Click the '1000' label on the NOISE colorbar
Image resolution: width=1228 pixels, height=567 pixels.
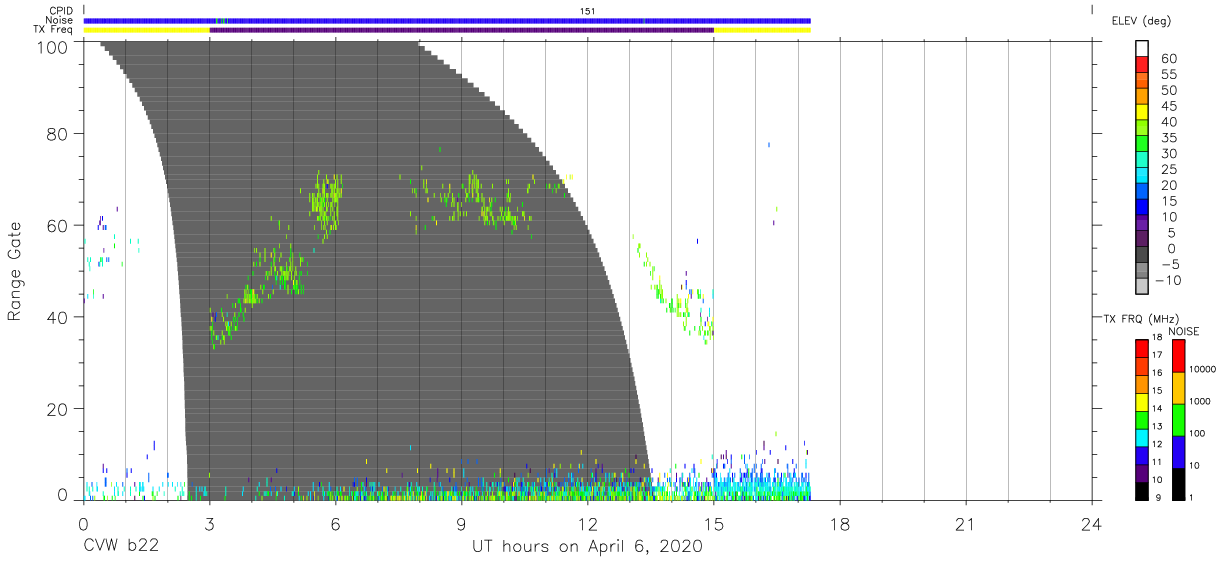click(1200, 401)
